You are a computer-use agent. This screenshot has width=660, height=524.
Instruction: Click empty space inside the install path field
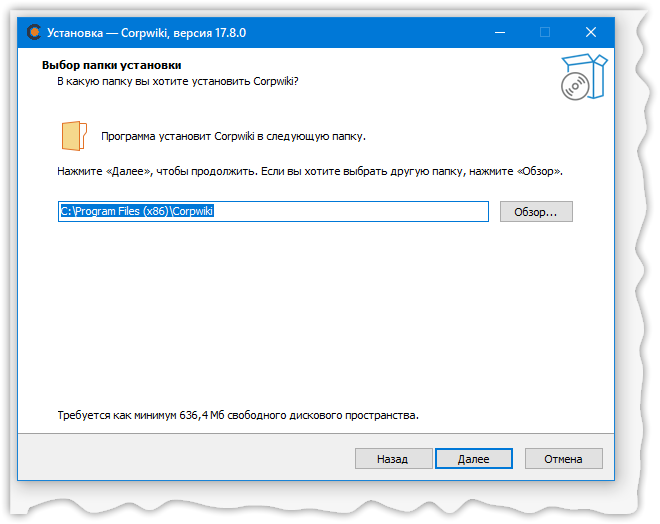(360, 212)
